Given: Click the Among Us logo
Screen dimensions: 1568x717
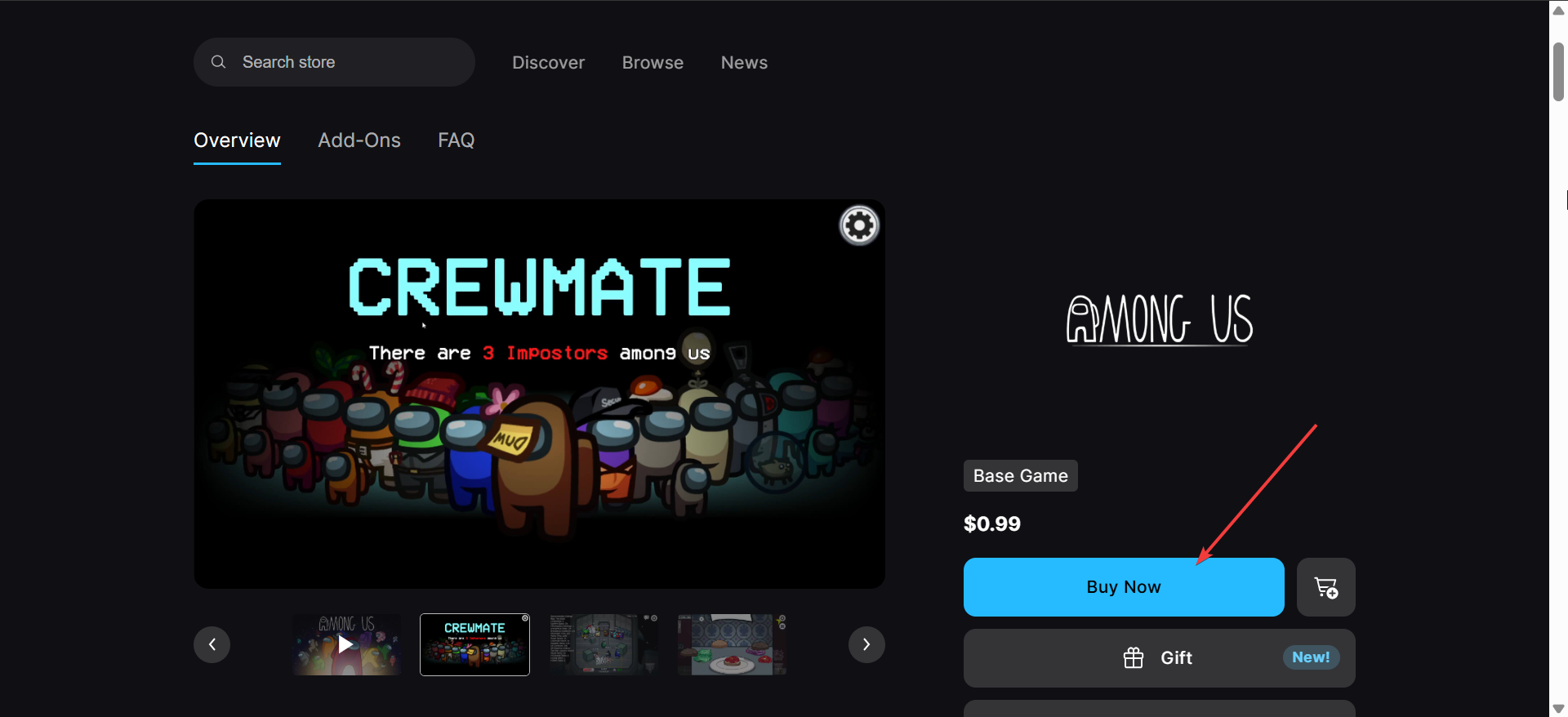Looking at the screenshot, I should (x=1160, y=319).
